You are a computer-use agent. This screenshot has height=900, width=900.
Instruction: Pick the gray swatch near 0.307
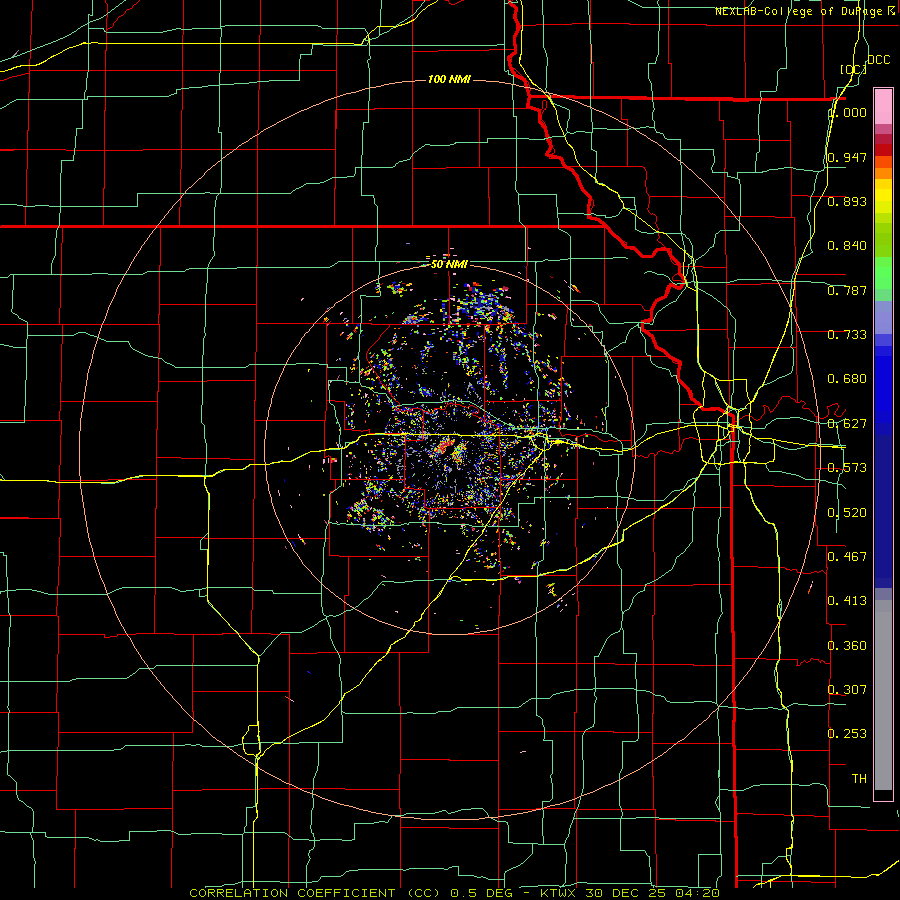click(x=883, y=695)
